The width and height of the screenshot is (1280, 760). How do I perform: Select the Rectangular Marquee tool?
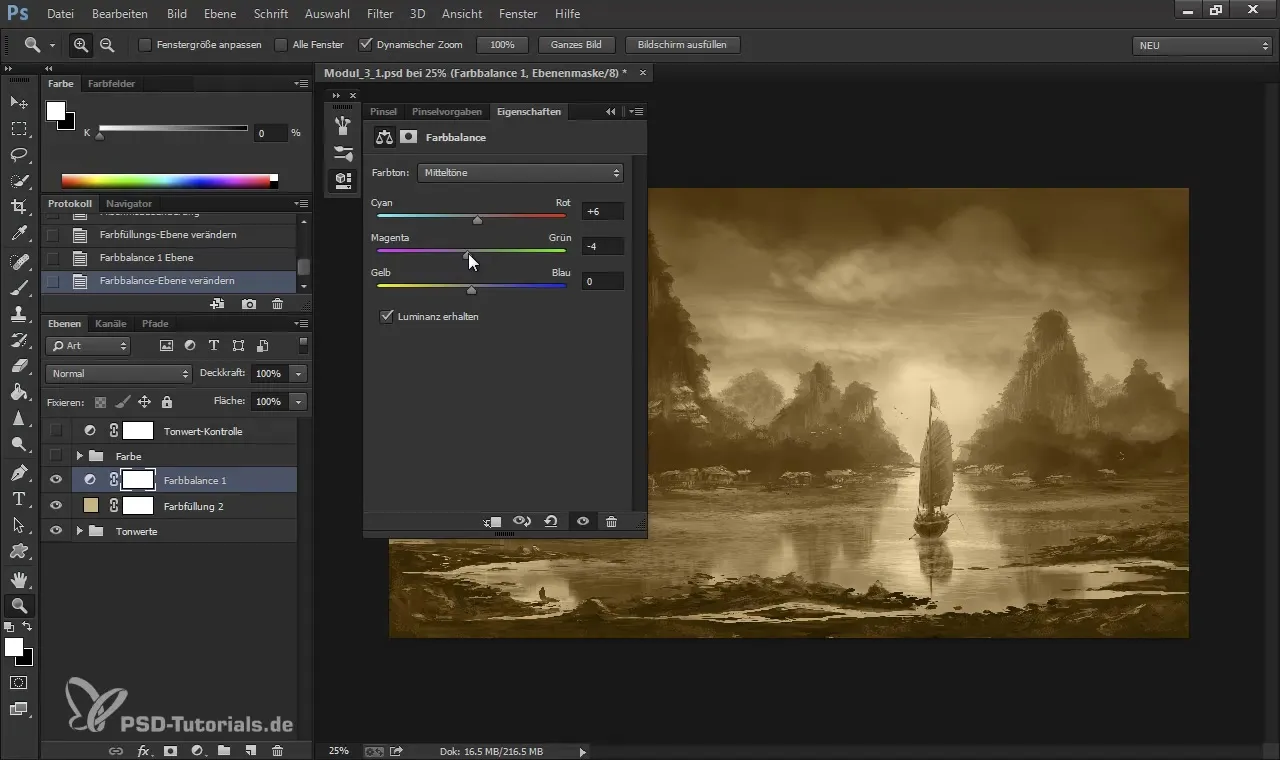tap(19, 129)
